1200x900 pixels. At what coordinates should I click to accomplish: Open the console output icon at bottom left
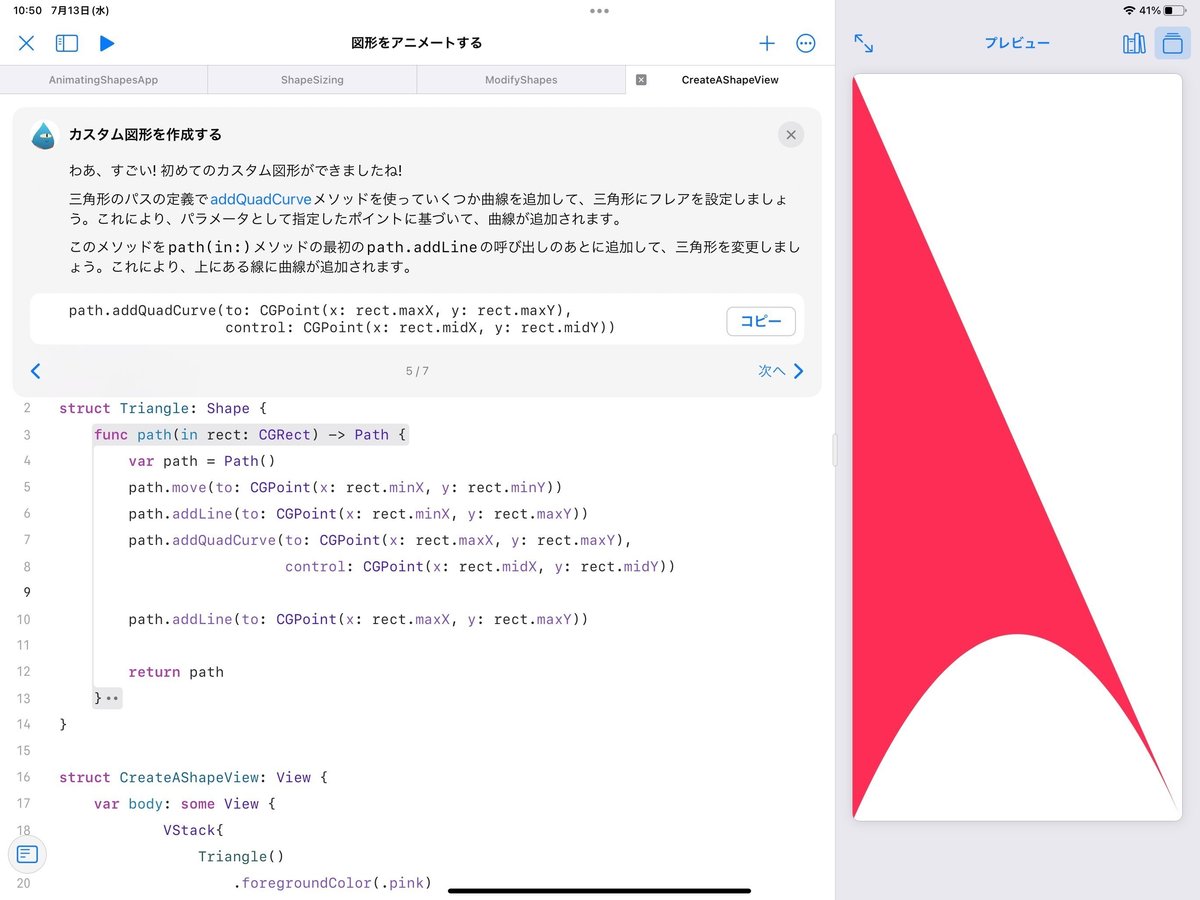pos(27,854)
